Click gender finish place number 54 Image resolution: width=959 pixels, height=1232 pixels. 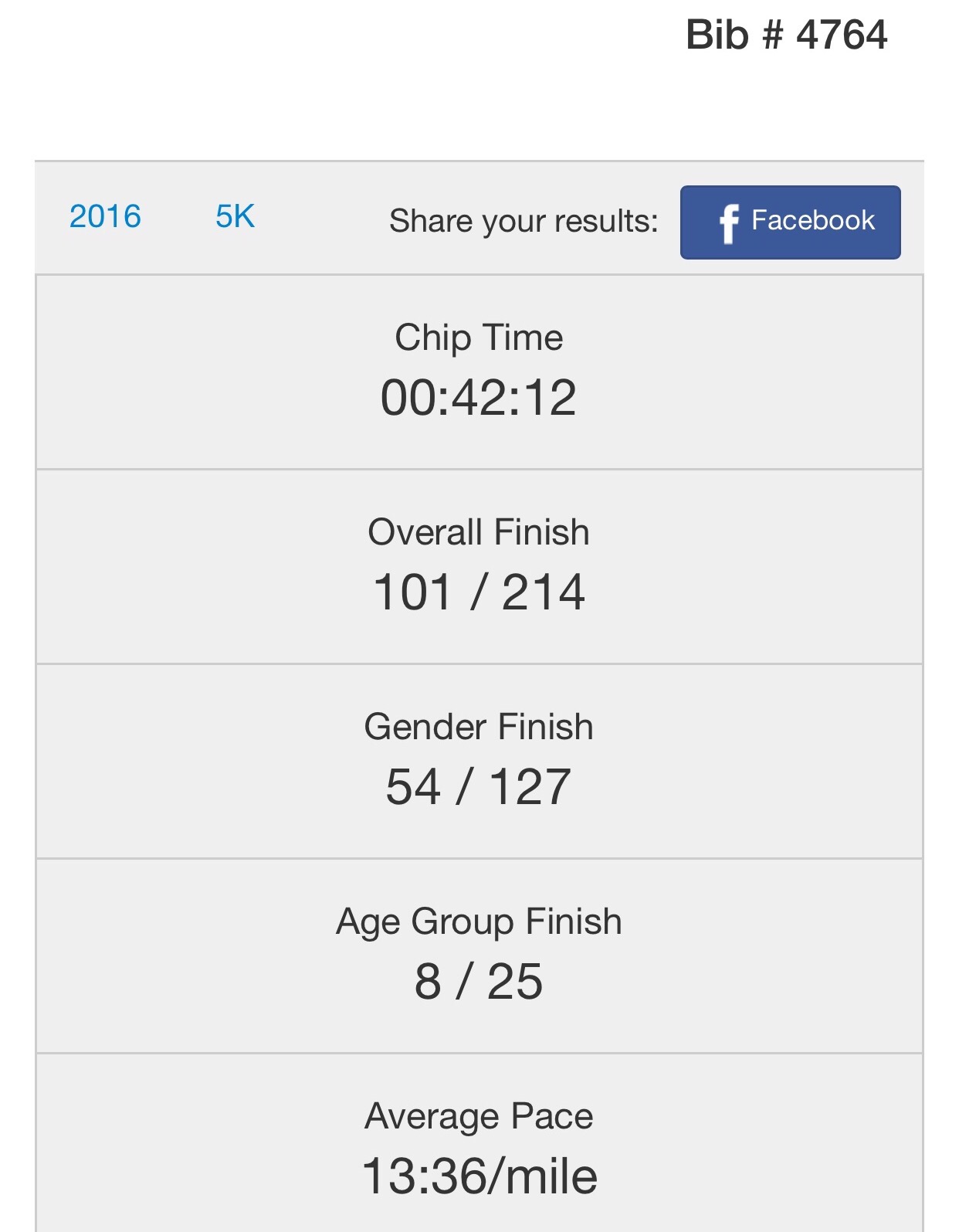tap(414, 787)
